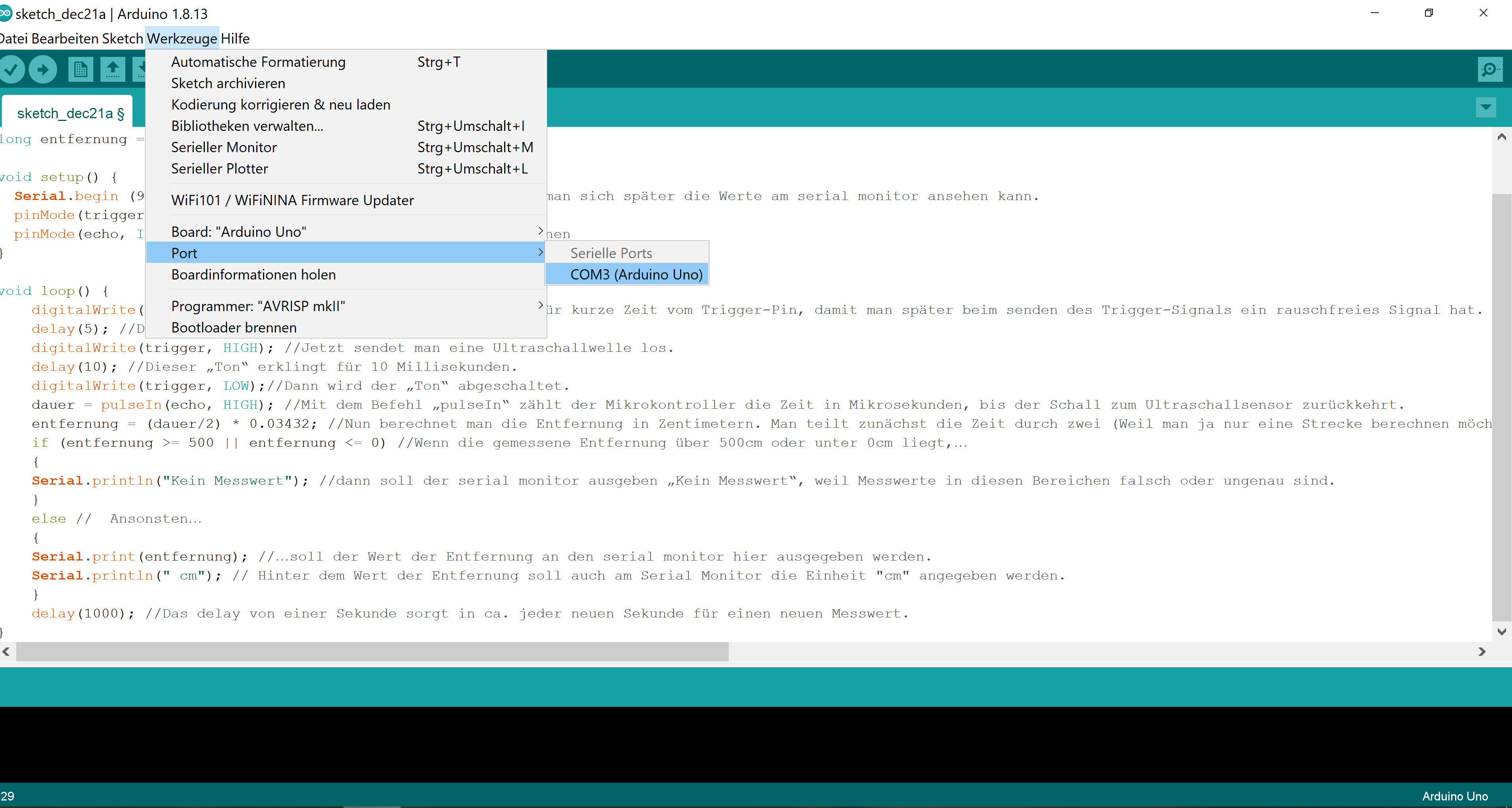Choose Automatische Formatierung
The height and width of the screenshot is (808, 1512).
tap(258, 62)
